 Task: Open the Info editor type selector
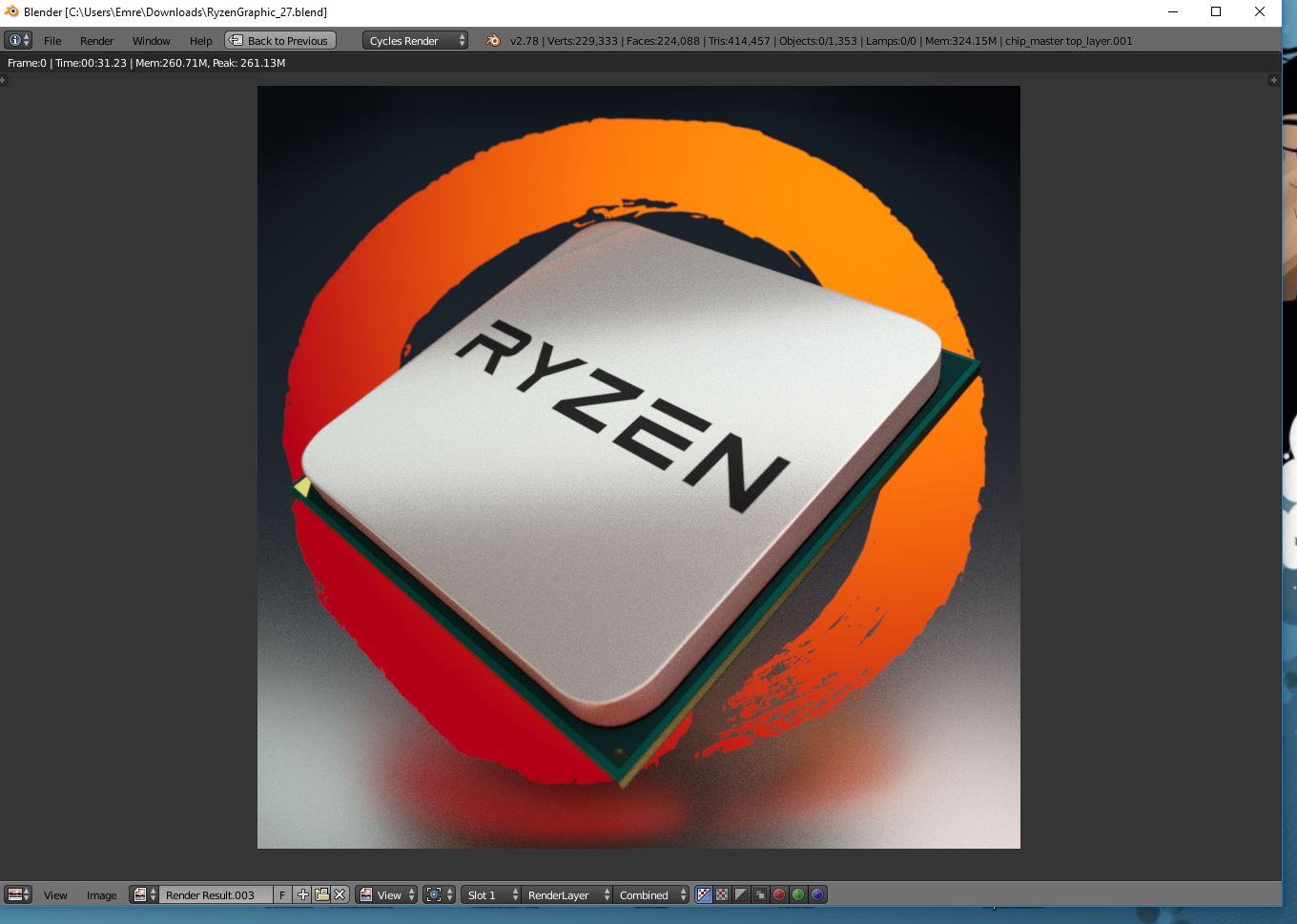click(x=18, y=40)
